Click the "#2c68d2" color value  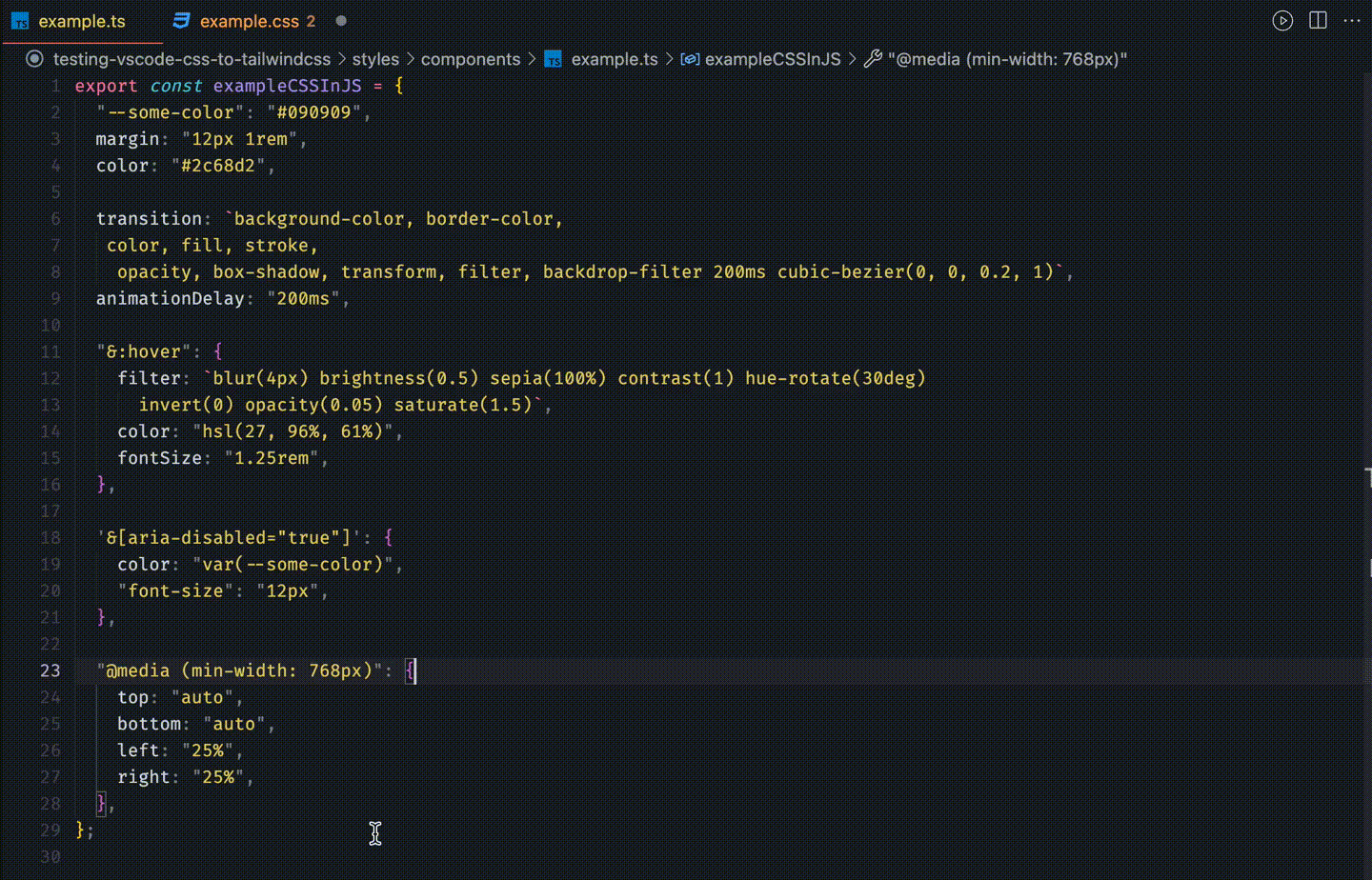[x=219, y=166]
